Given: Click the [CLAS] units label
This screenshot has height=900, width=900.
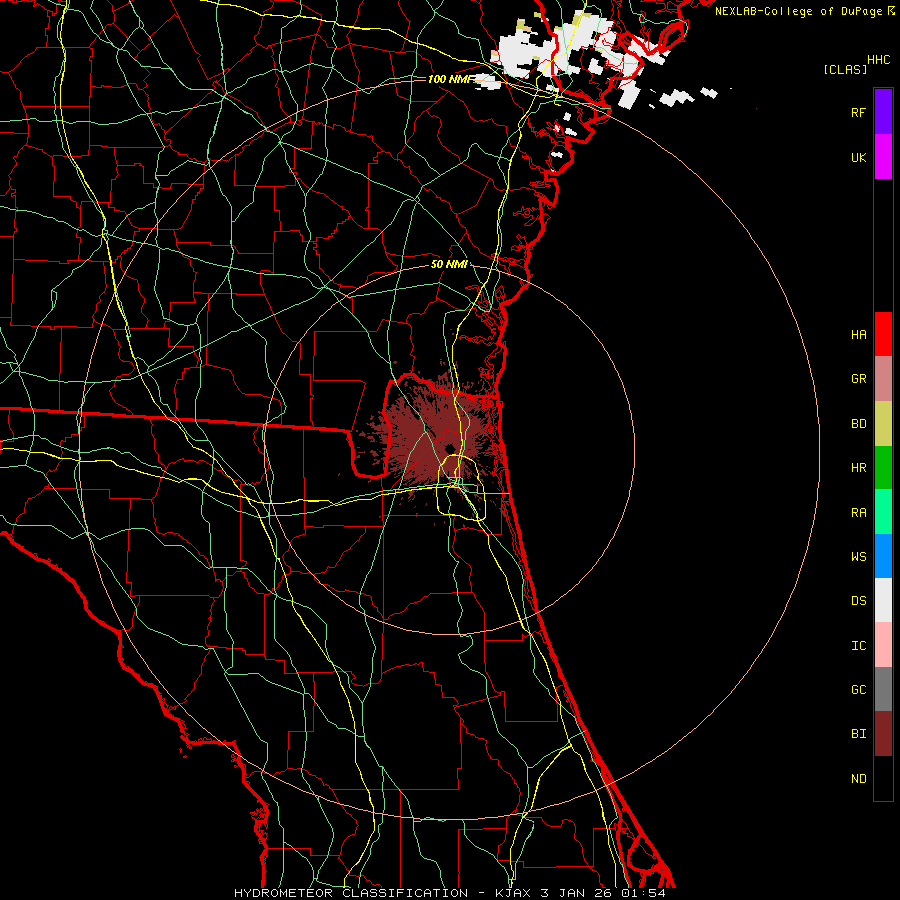Looking at the screenshot, I should click(x=845, y=69).
